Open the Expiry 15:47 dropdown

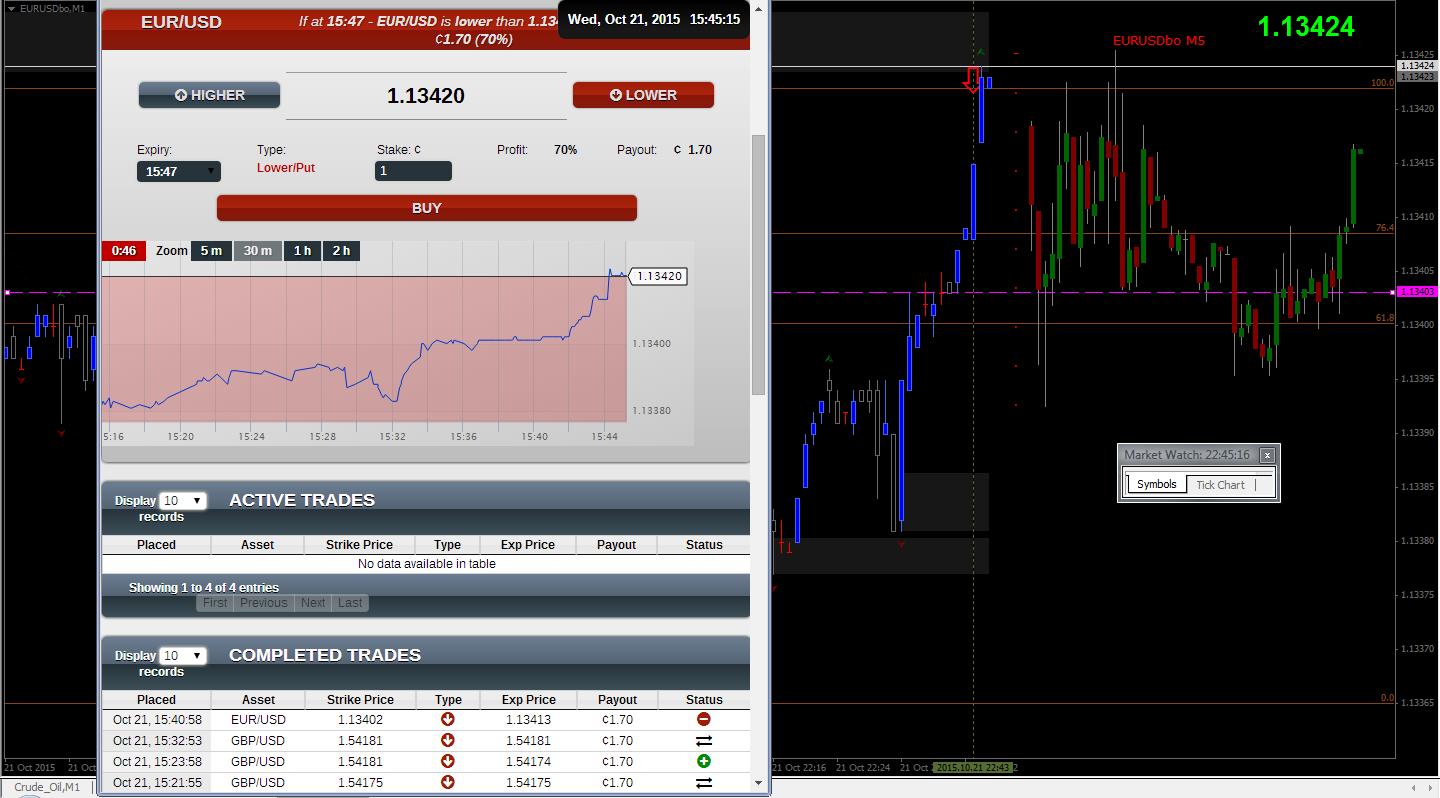(179, 171)
